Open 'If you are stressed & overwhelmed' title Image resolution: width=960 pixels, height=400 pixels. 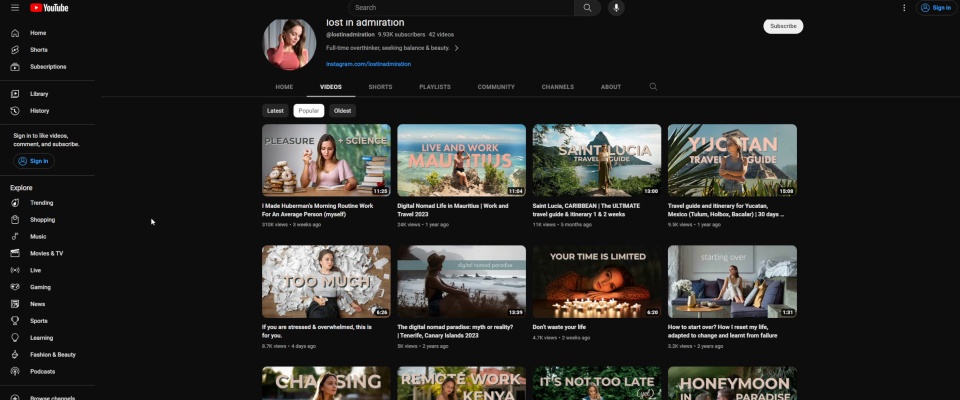tap(317, 331)
